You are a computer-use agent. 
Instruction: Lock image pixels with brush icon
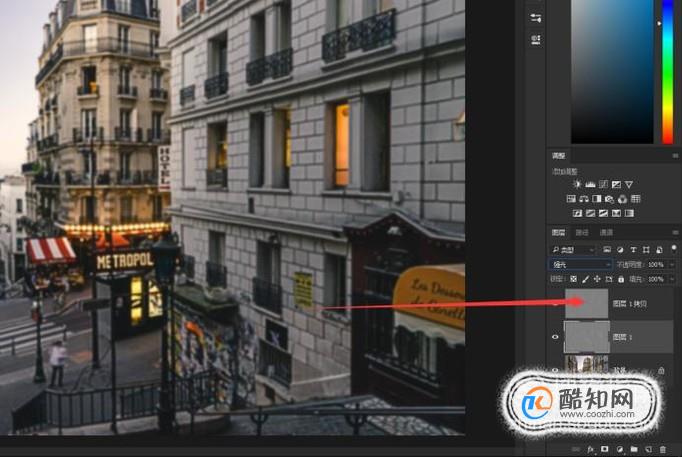tap(585, 279)
